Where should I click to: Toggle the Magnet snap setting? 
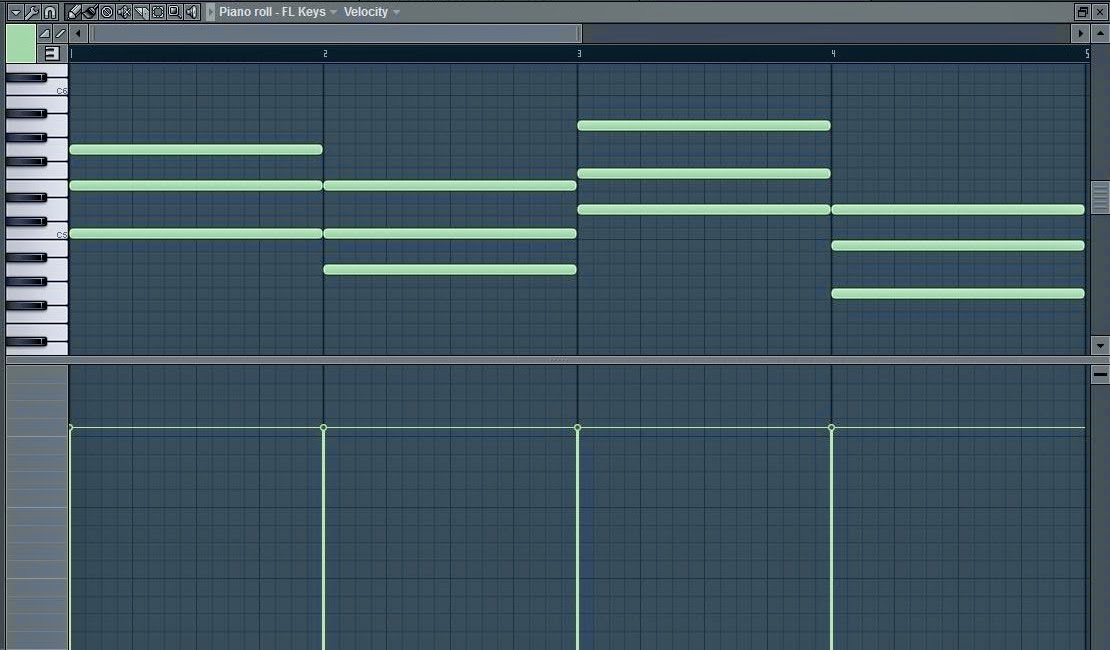point(48,11)
